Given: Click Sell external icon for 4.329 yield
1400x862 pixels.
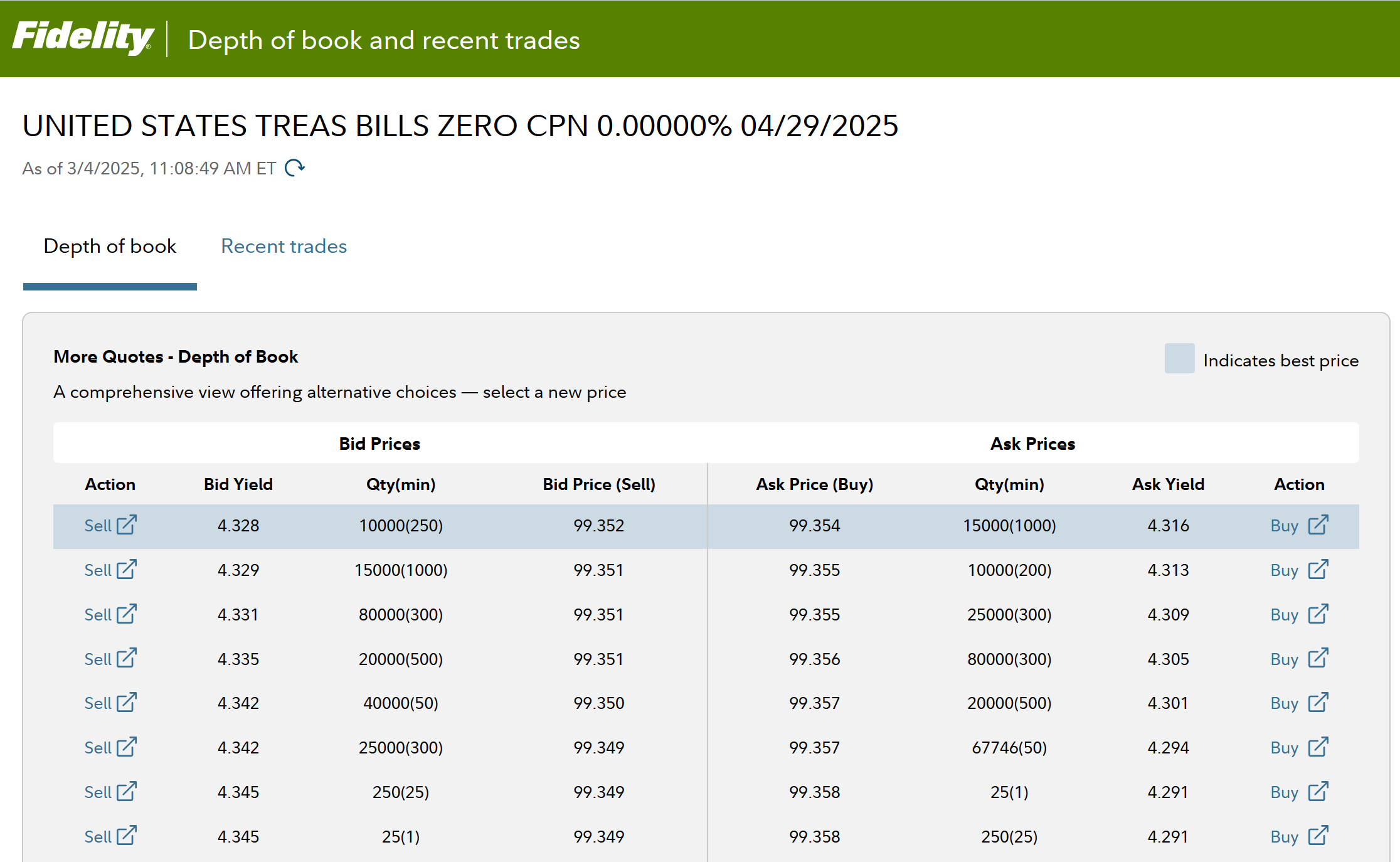Looking at the screenshot, I should click(127, 570).
